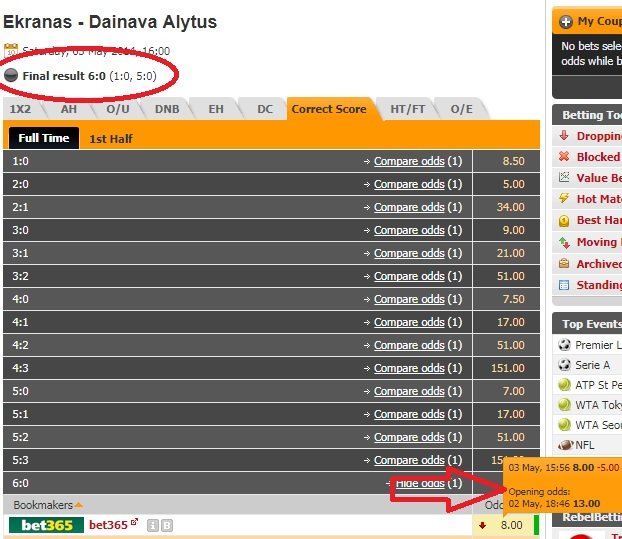Sort by the Bookmakers column arrow
The image size is (622, 539).
tap(79, 505)
